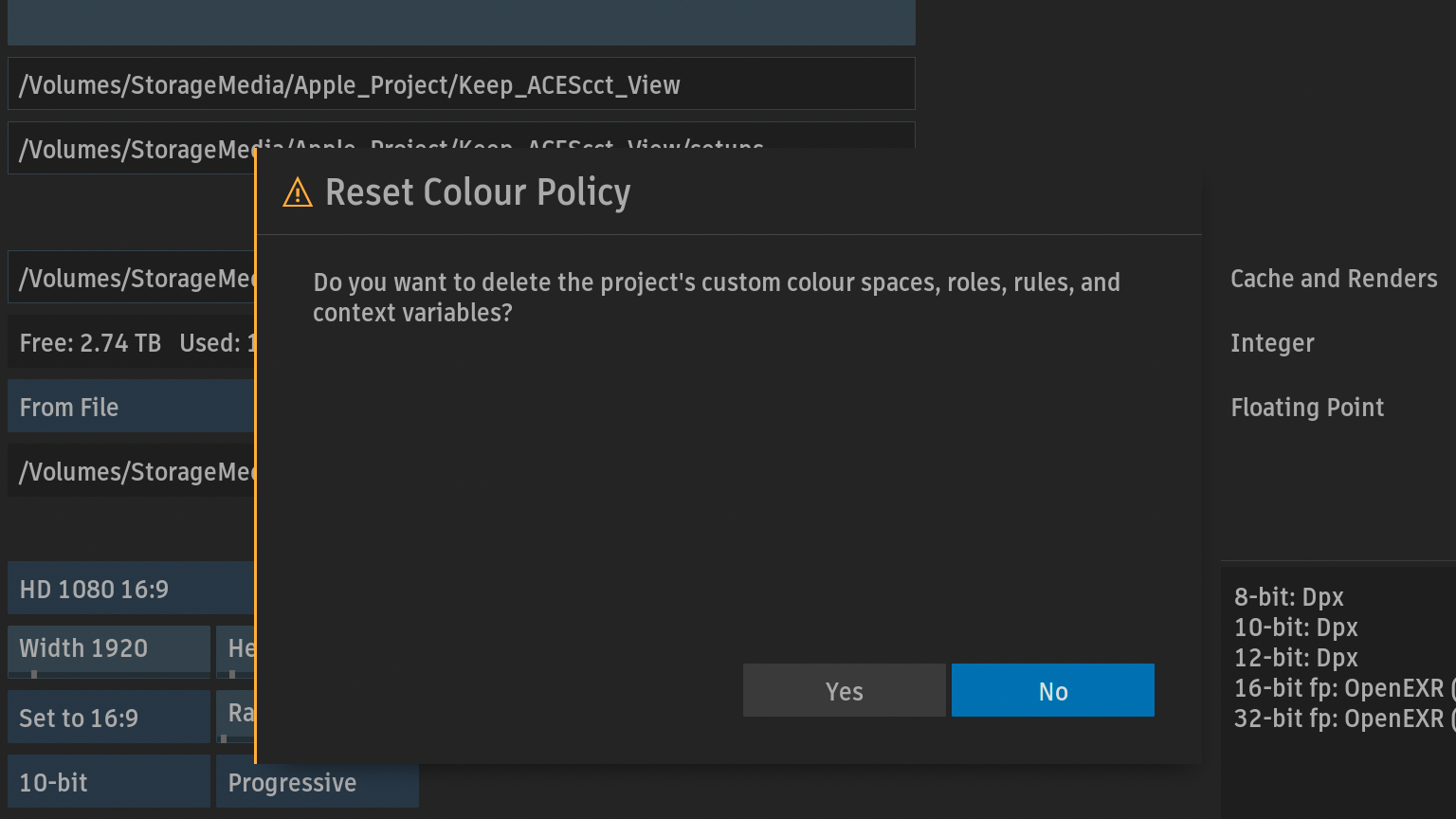Select 8-bit: Dpx in format list
The width and height of the screenshot is (1456, 819).
pos(1288,597)
